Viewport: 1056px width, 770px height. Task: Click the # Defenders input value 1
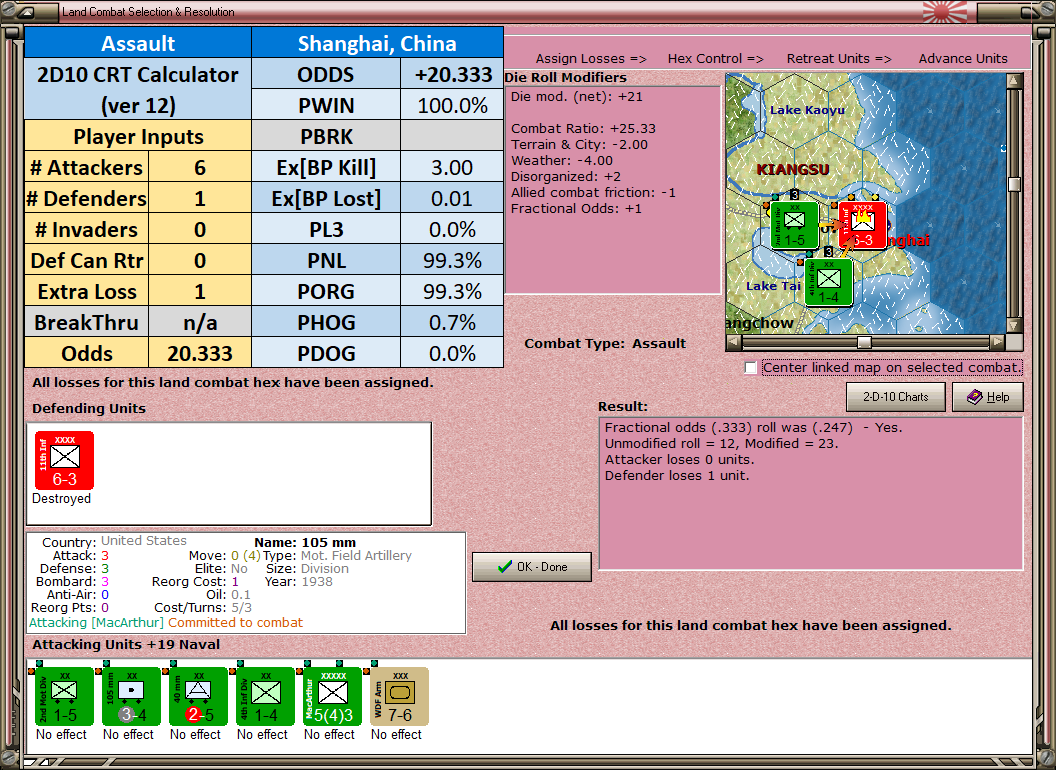pyautogui.click(x=200, y=198)
